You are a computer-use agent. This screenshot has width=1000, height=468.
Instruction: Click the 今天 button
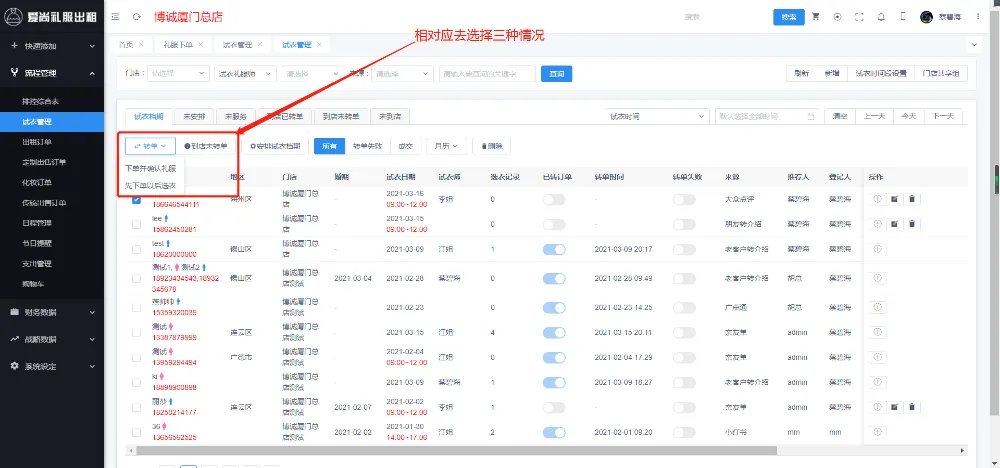click(907, 116)
